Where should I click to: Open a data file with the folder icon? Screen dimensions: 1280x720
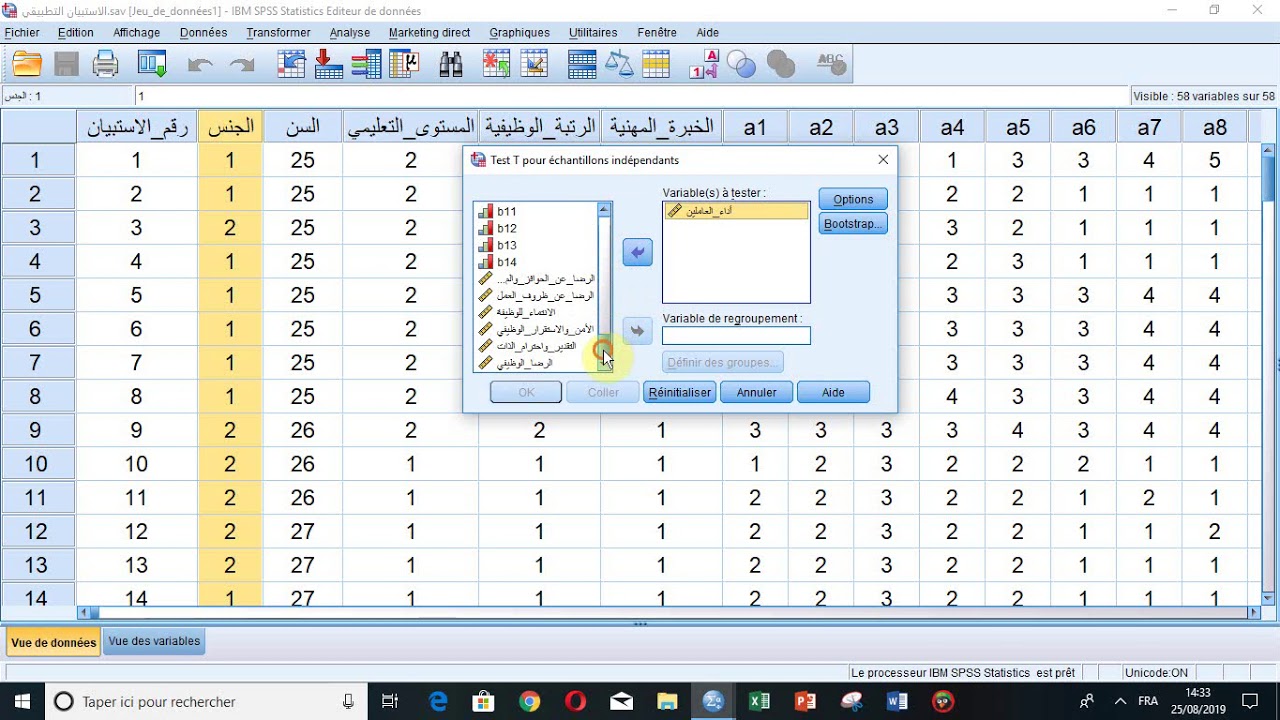coord(27,65)
